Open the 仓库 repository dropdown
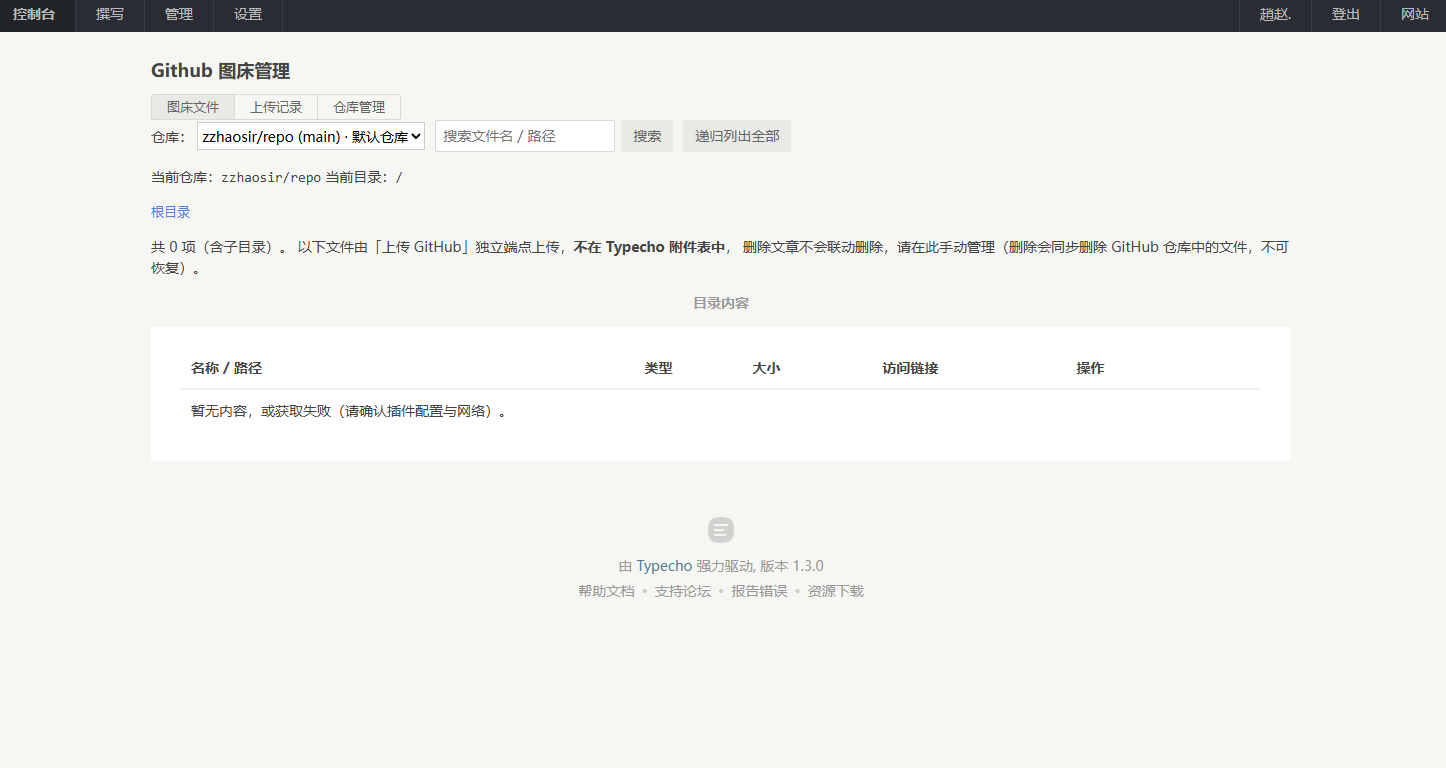The image size is (1446, 768). [x=311, y=136]
